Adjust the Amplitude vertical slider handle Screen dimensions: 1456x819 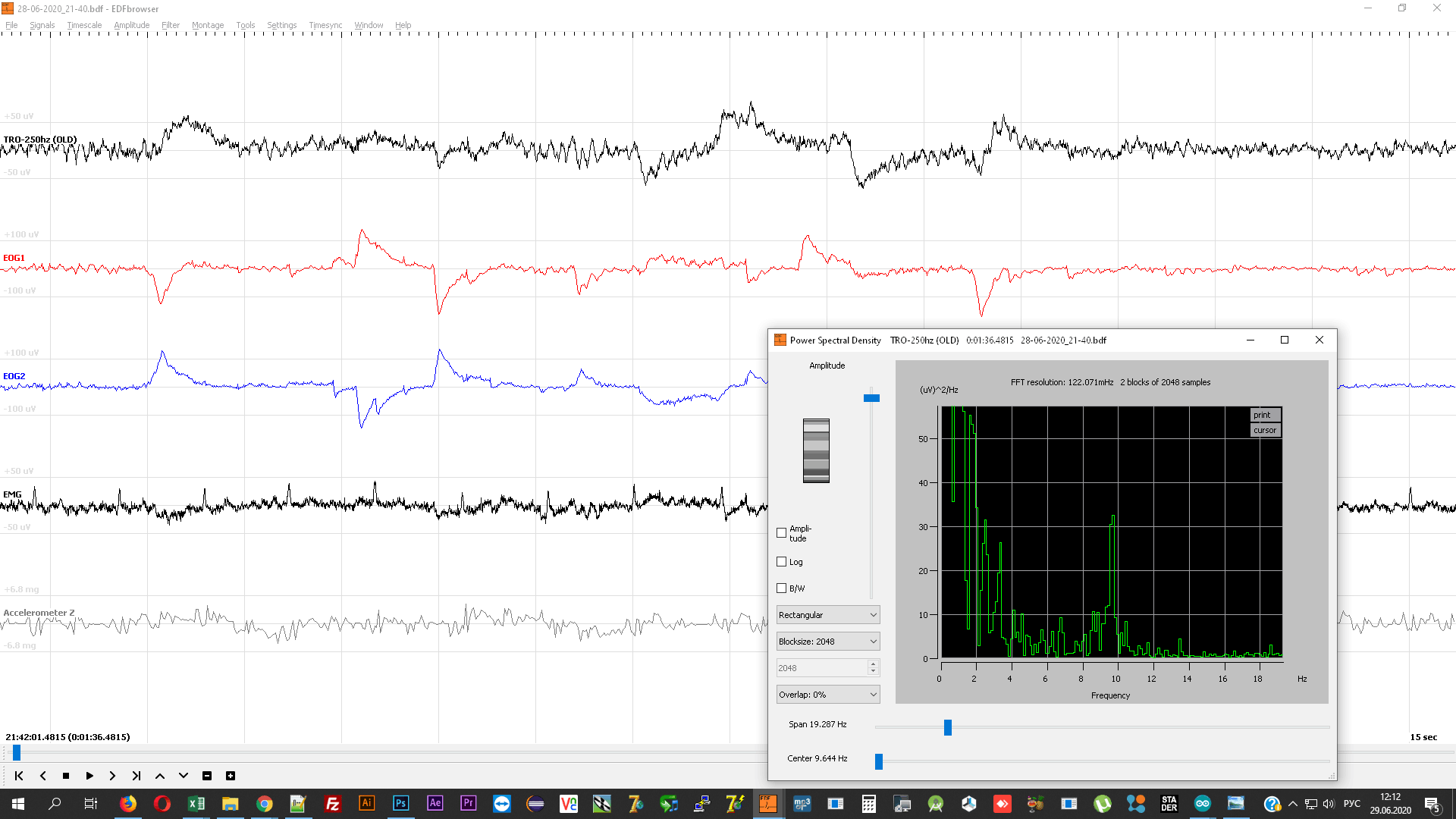(871, 398)
